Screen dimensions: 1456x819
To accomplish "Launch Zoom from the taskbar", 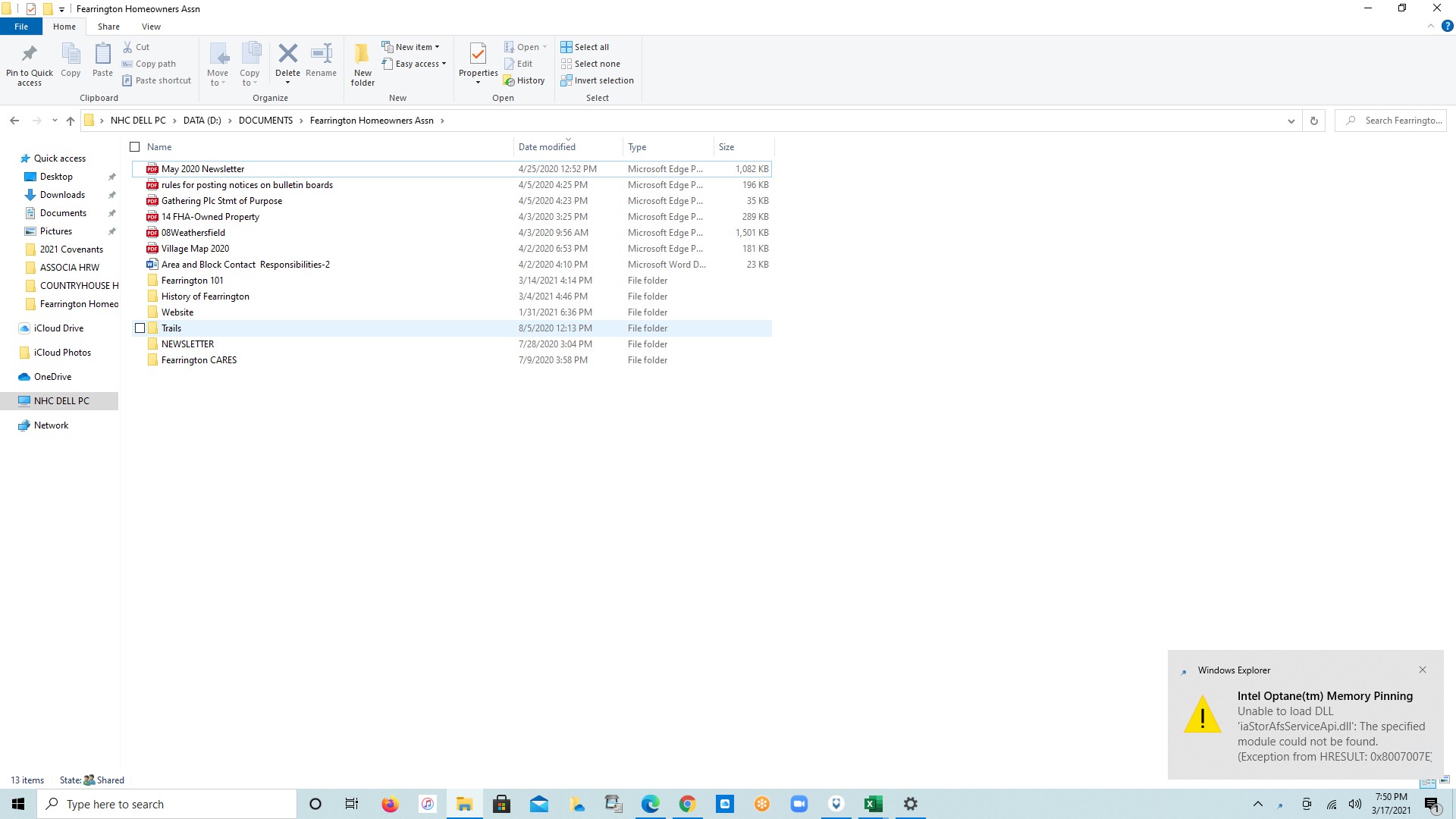I will [799, 804].
